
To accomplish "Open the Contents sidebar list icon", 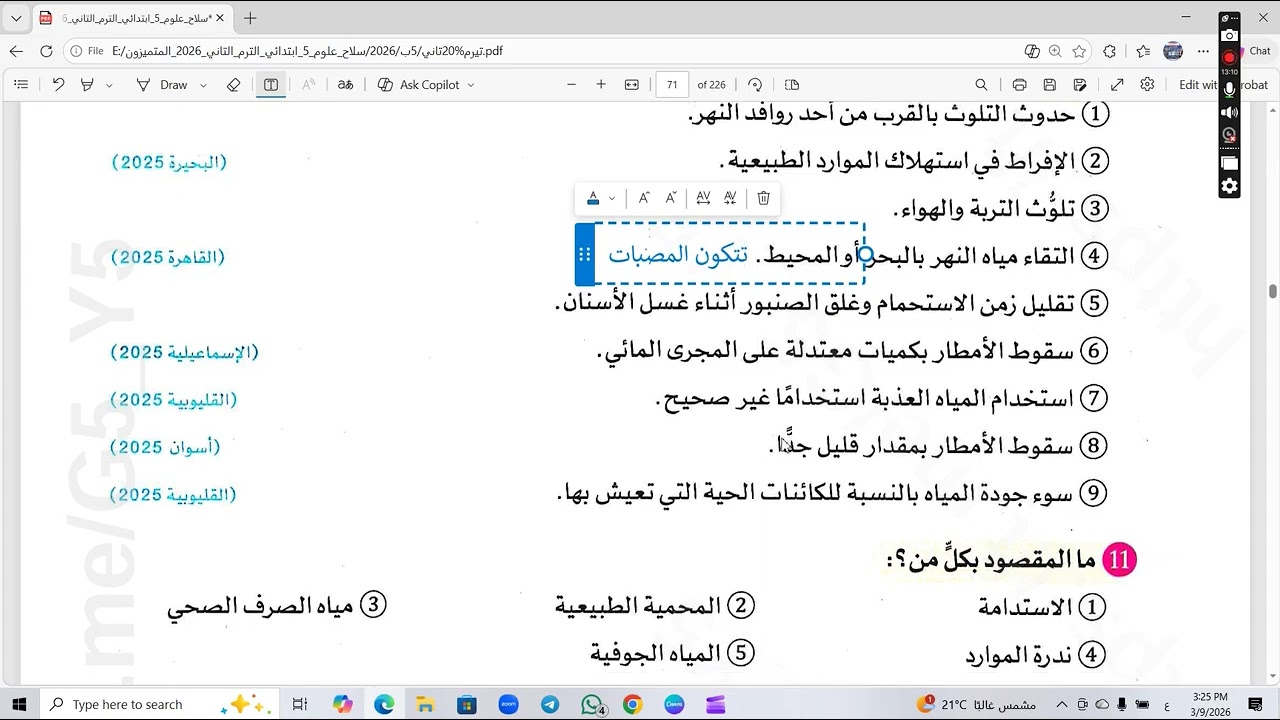I will 21,85.
